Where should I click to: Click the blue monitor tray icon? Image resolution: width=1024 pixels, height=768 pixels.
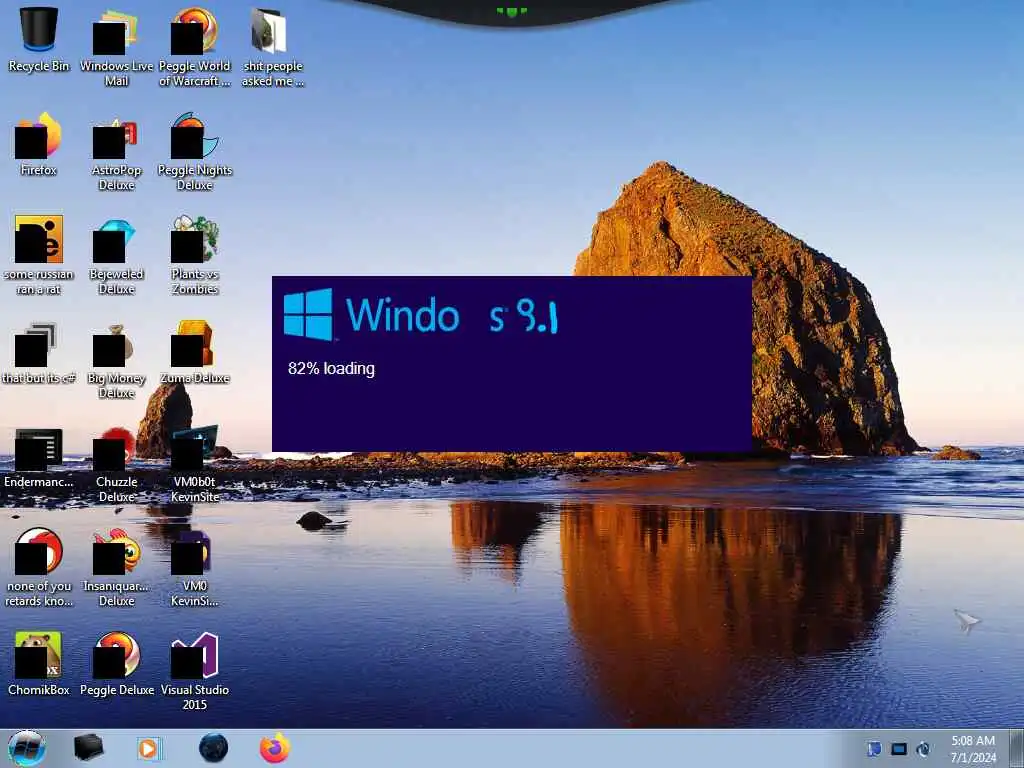click(899, 749)
